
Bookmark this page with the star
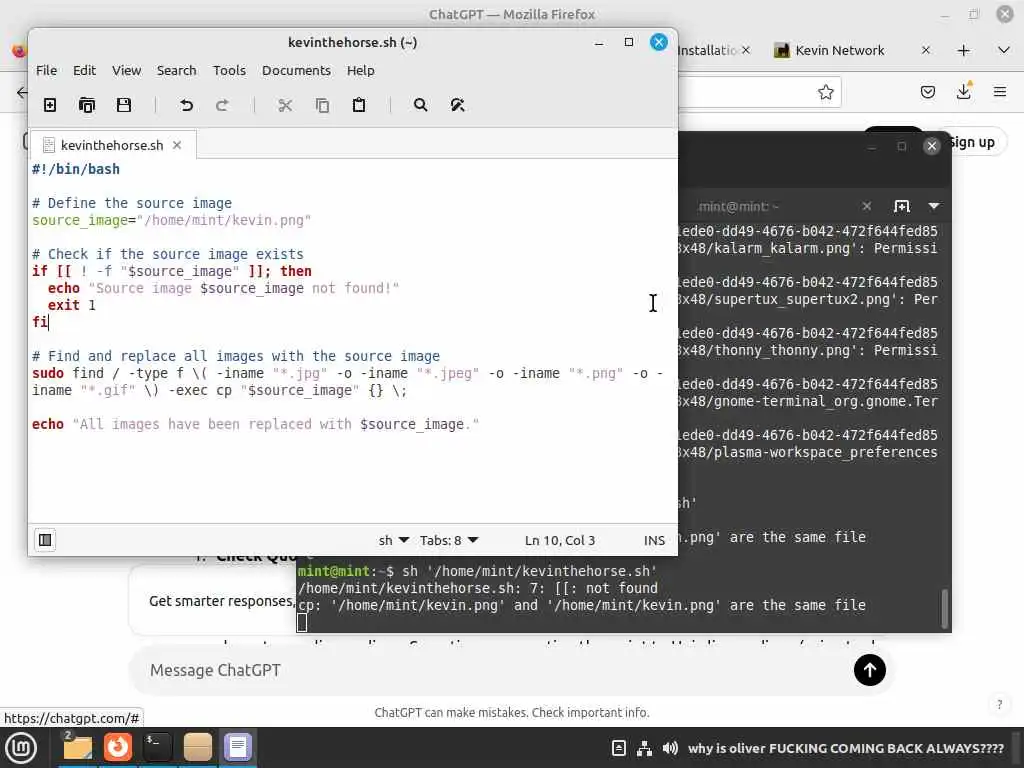pyautogui.click(x=825, y=92)
